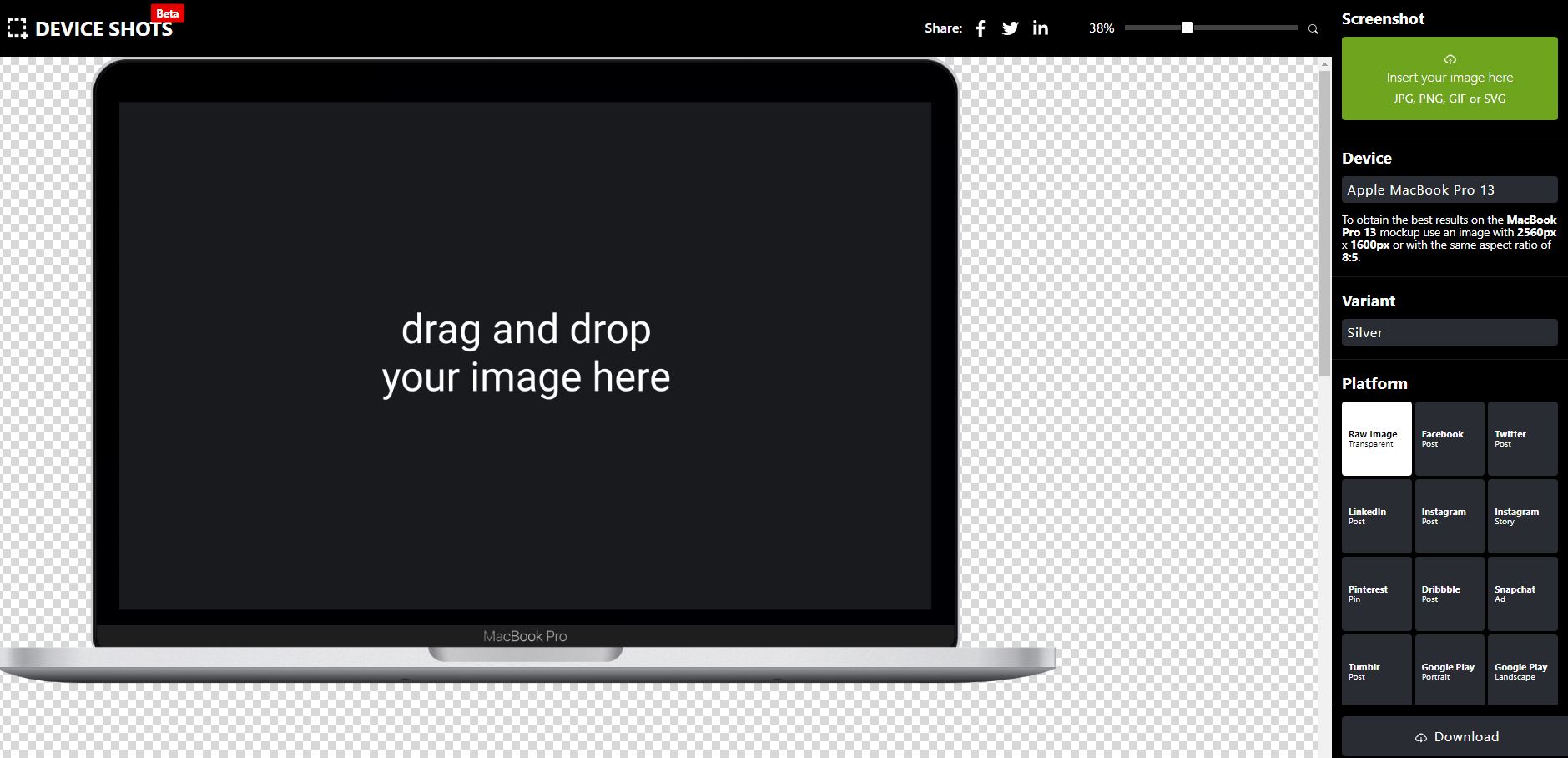1568x758 pixels.
Task: Click the Insert your image here upload area
Action: coord(1450,78)
